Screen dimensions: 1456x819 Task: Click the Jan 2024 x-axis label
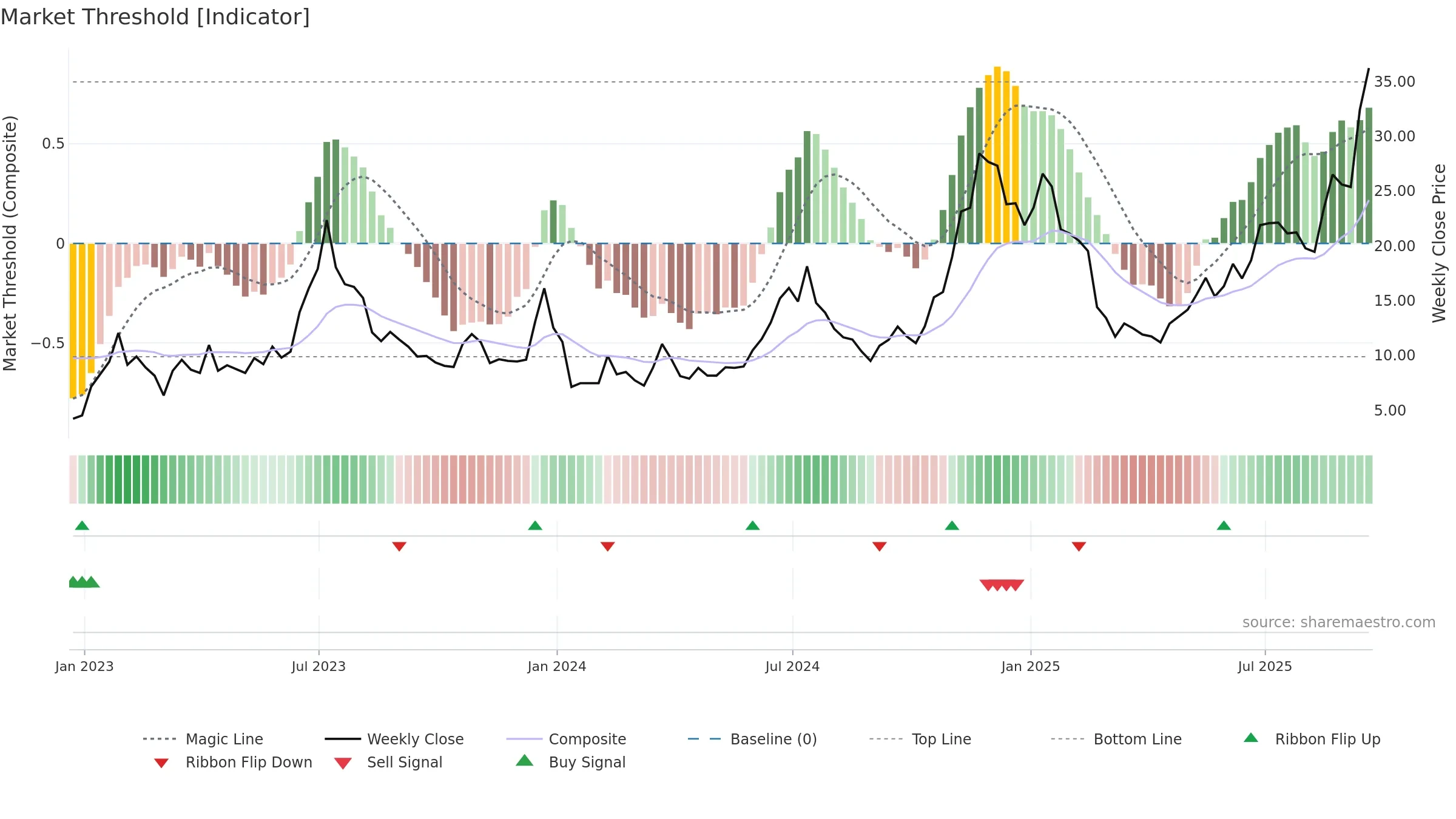(557, 667)
